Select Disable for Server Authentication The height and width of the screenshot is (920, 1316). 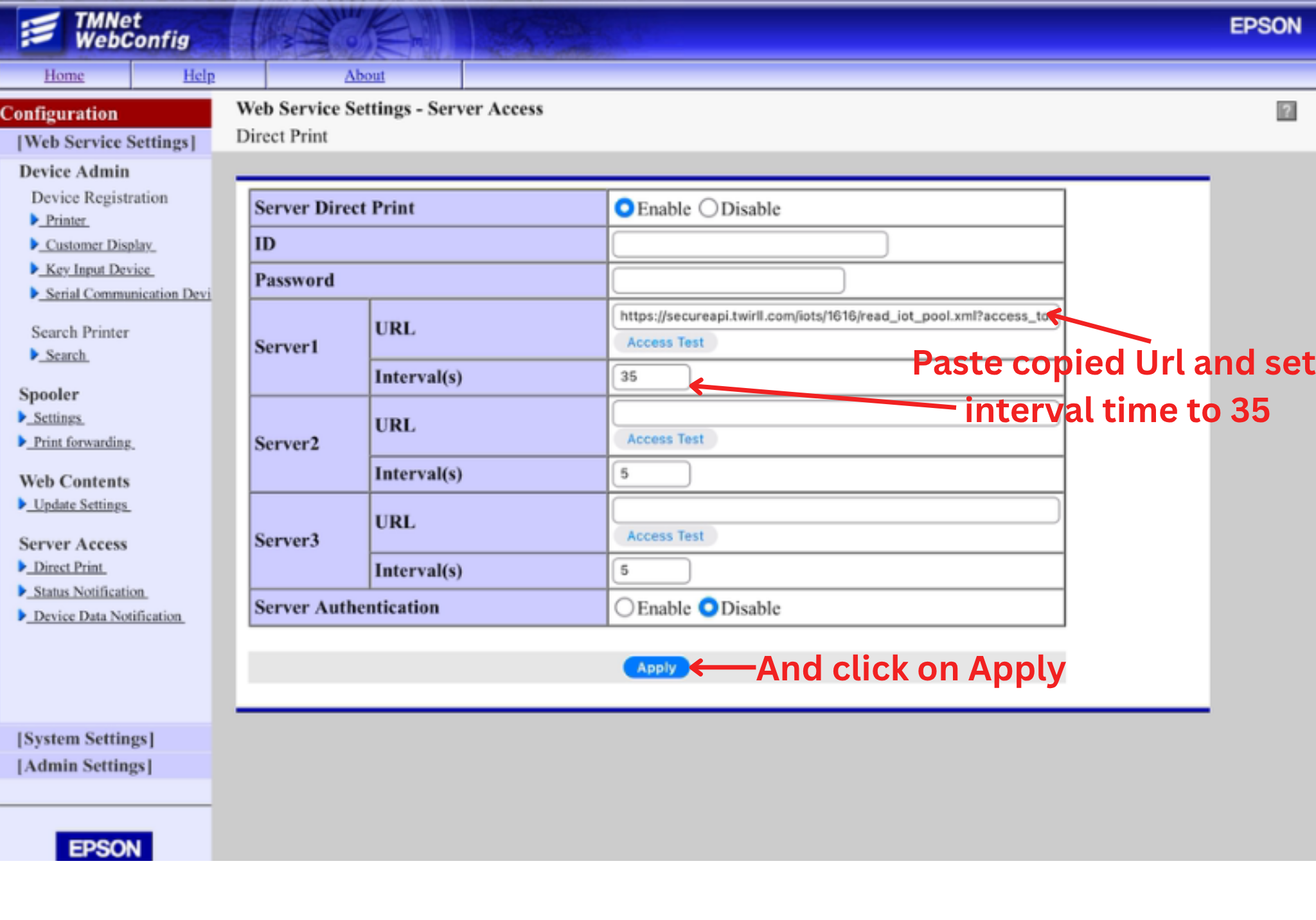[x=707, y=607]
